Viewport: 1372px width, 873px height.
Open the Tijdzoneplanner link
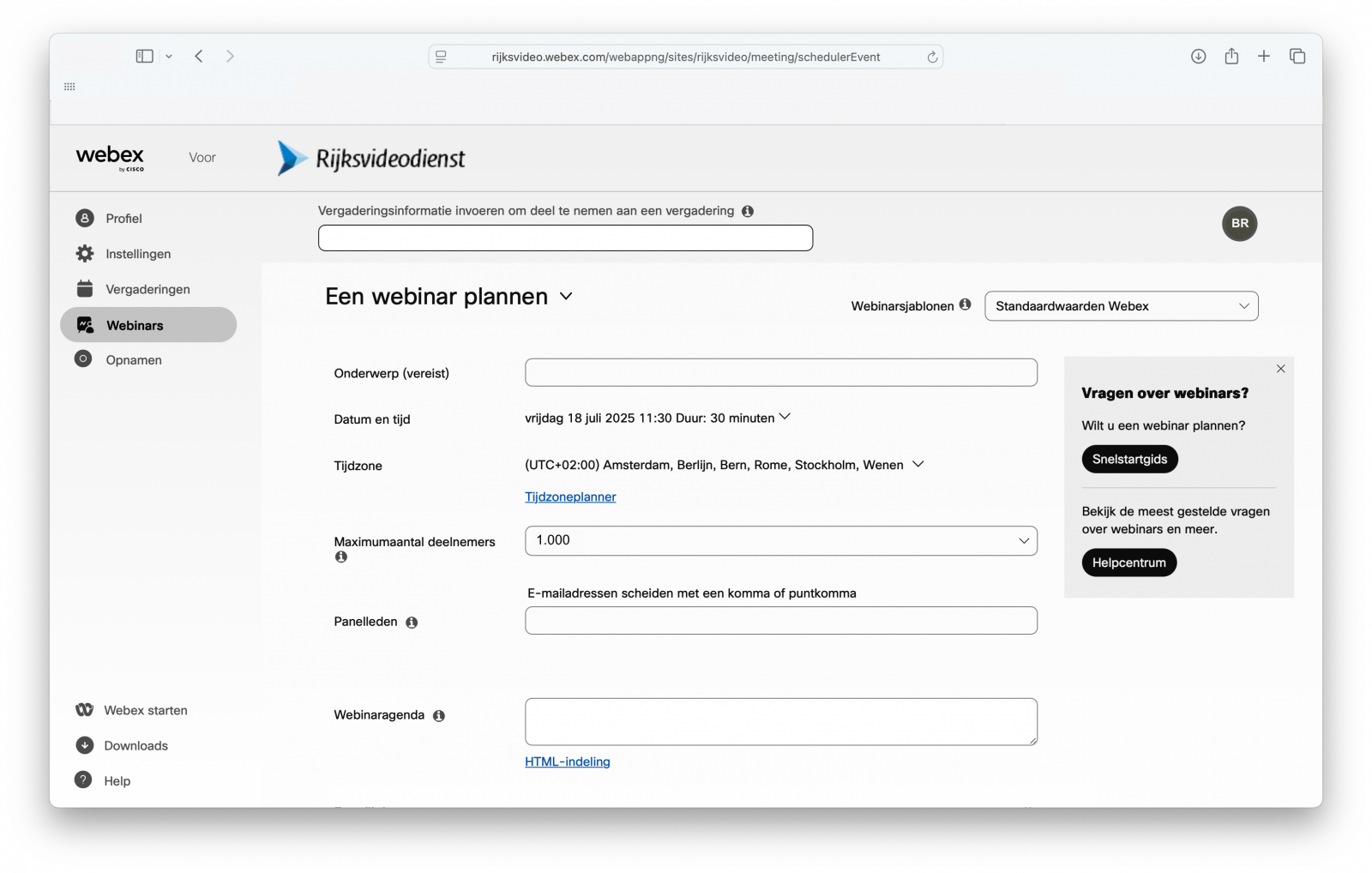click(569, 496)
